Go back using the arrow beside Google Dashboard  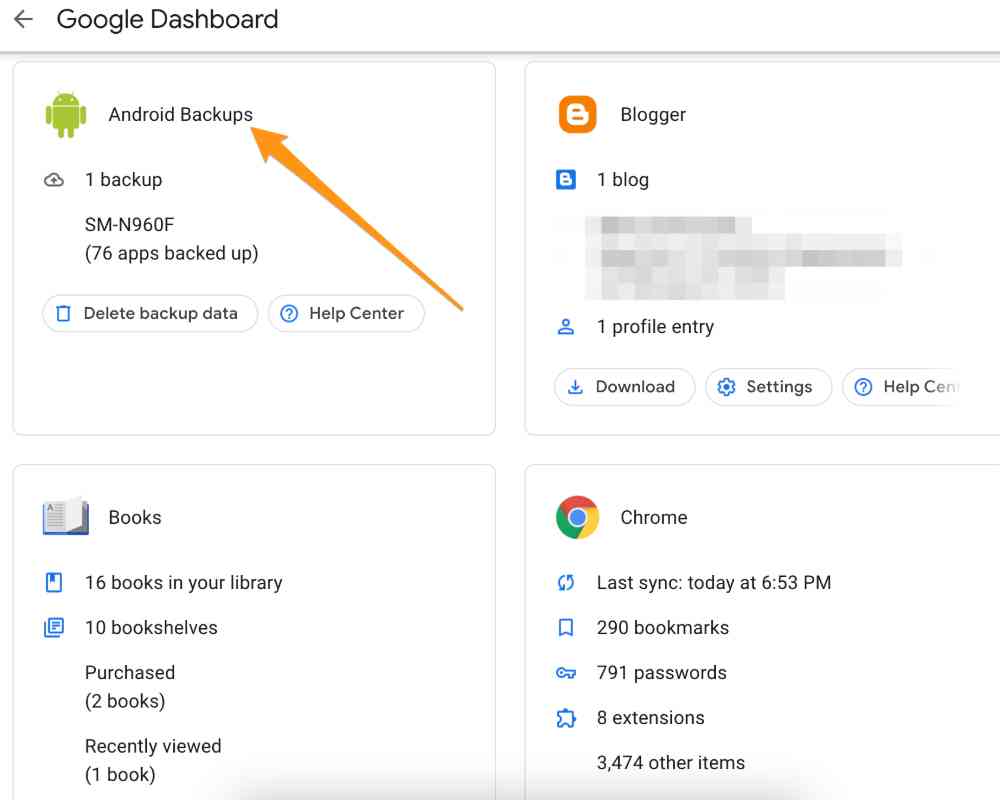[x=23, y=19]
